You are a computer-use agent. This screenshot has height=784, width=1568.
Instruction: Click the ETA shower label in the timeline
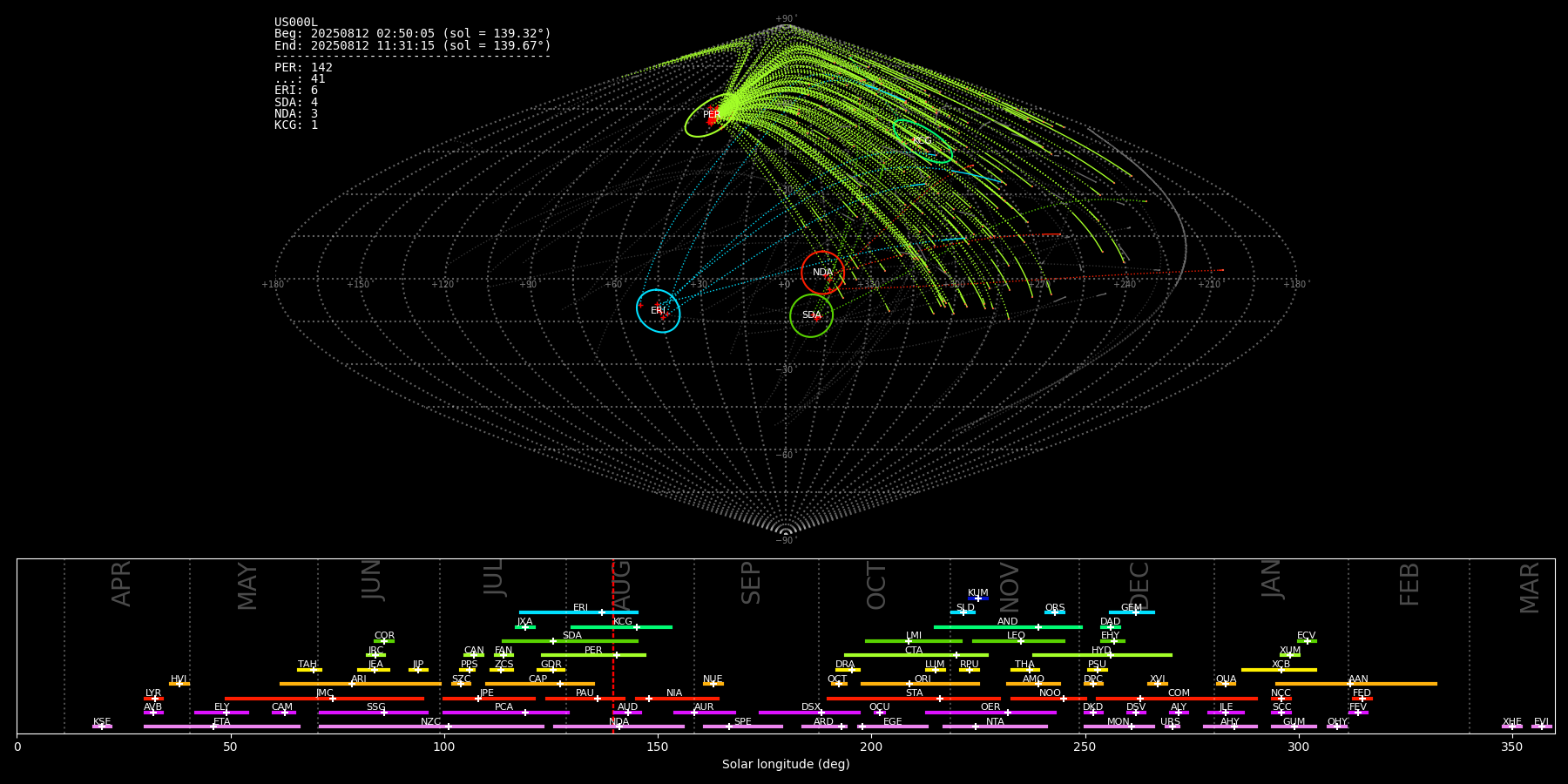click(x=222, y=722)
